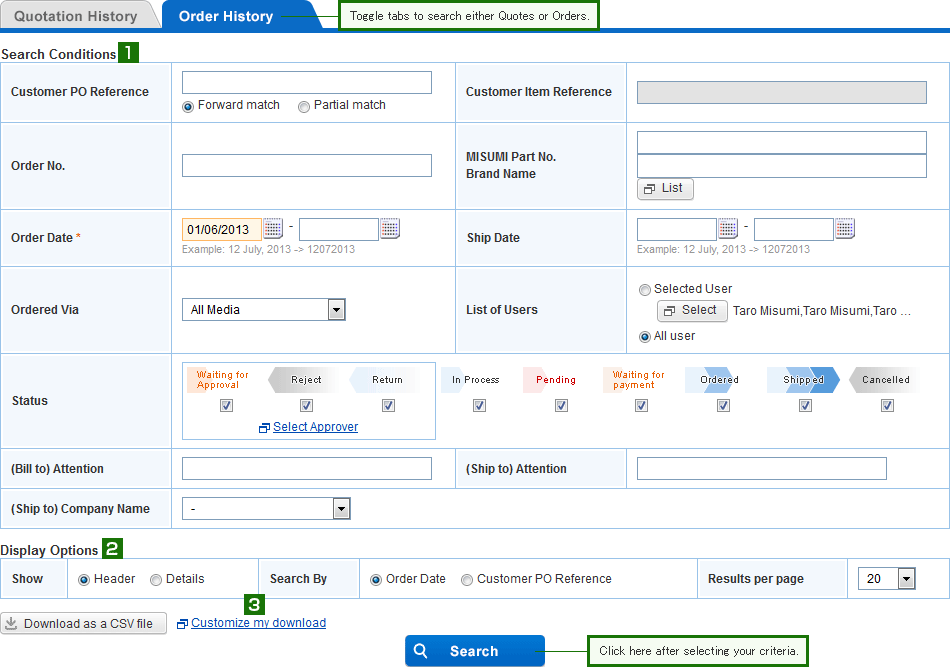The image size is (950, 670).
Task: Uncheck the Pending status checkbox
Action: (x=561, y=406)
